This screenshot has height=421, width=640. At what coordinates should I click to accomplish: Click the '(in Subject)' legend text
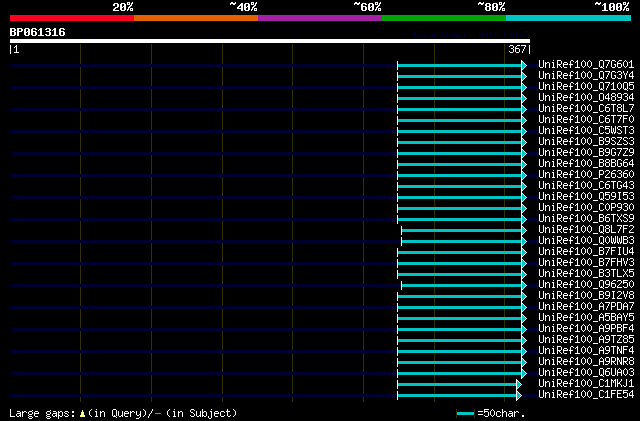[201, 413]
